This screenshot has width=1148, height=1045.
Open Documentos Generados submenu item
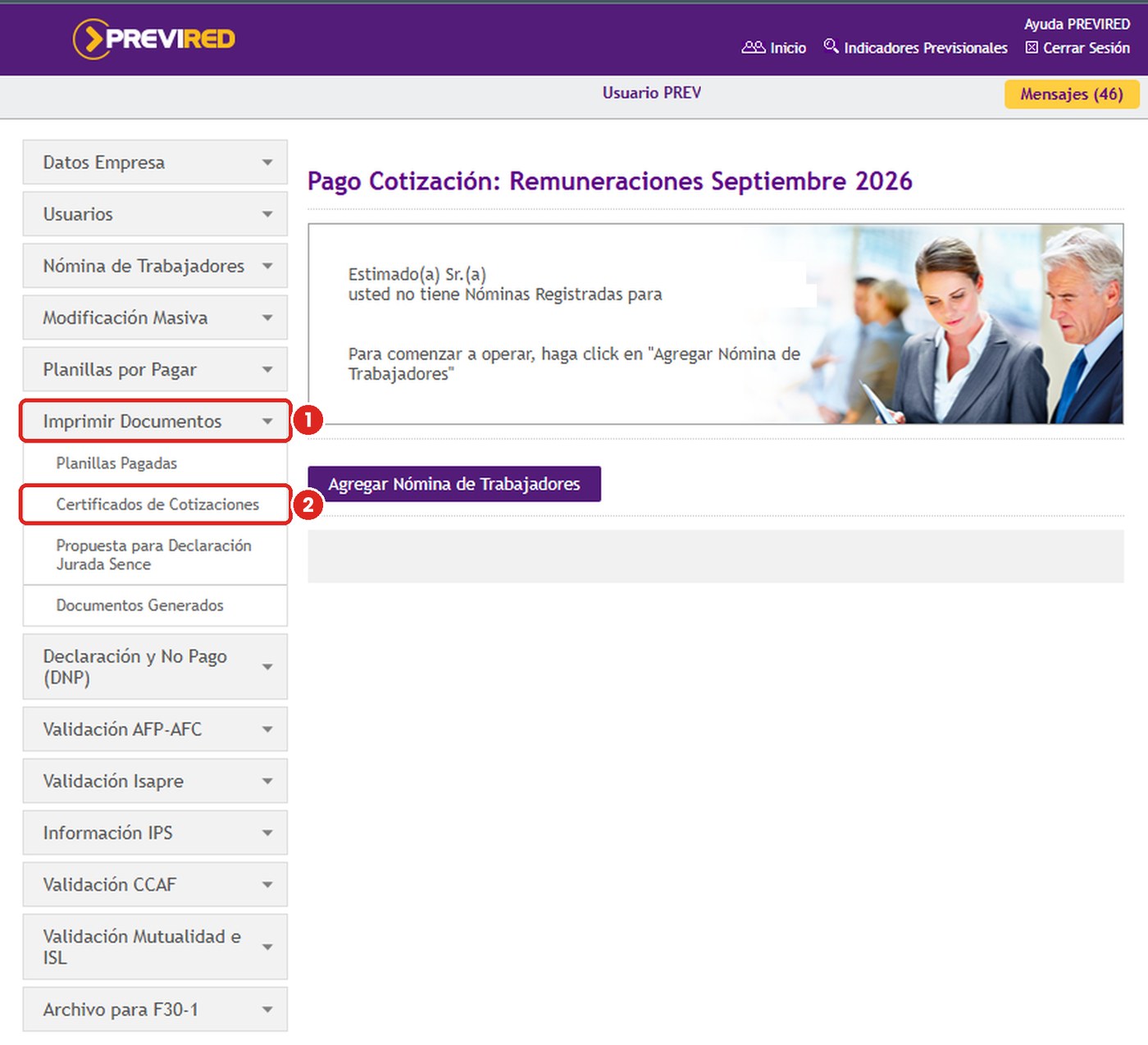pyautogui.click(x=155, y=605)
